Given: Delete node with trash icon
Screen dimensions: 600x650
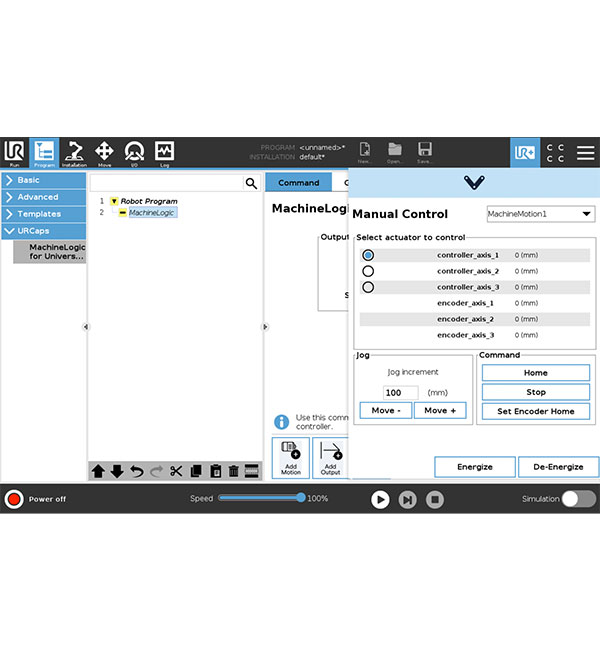Looking at the screenshot, I should (x=234, y=471).
